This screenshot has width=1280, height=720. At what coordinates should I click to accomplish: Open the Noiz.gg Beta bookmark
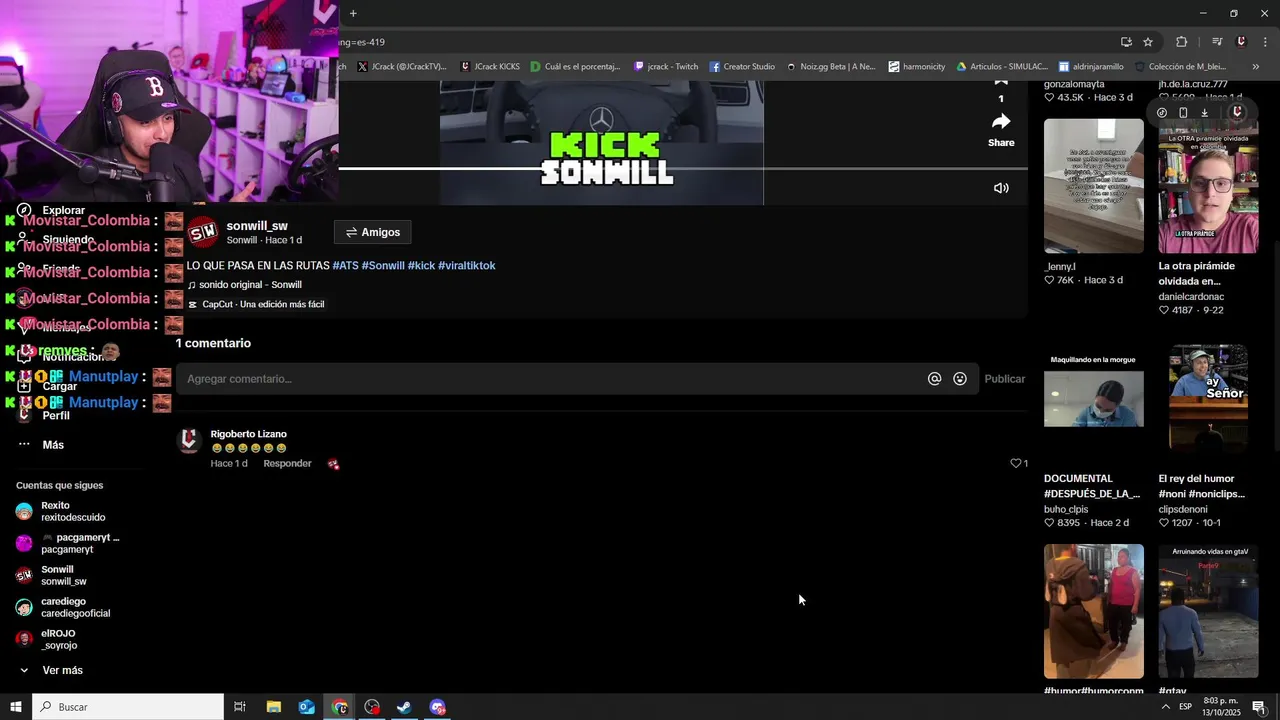pyautogui.click(x=830, y=67)
